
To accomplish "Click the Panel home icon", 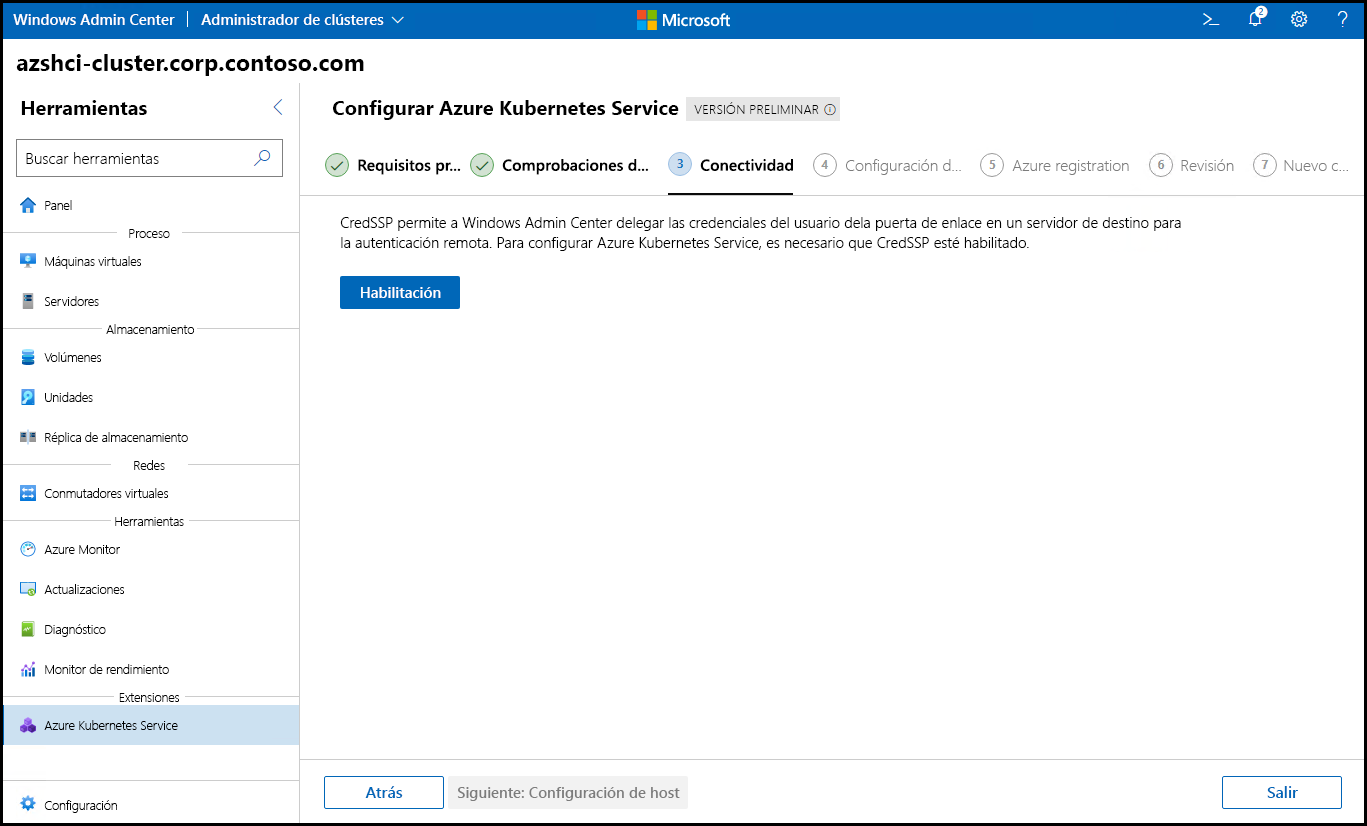I will pyautogui.click(x=28, y=205).
